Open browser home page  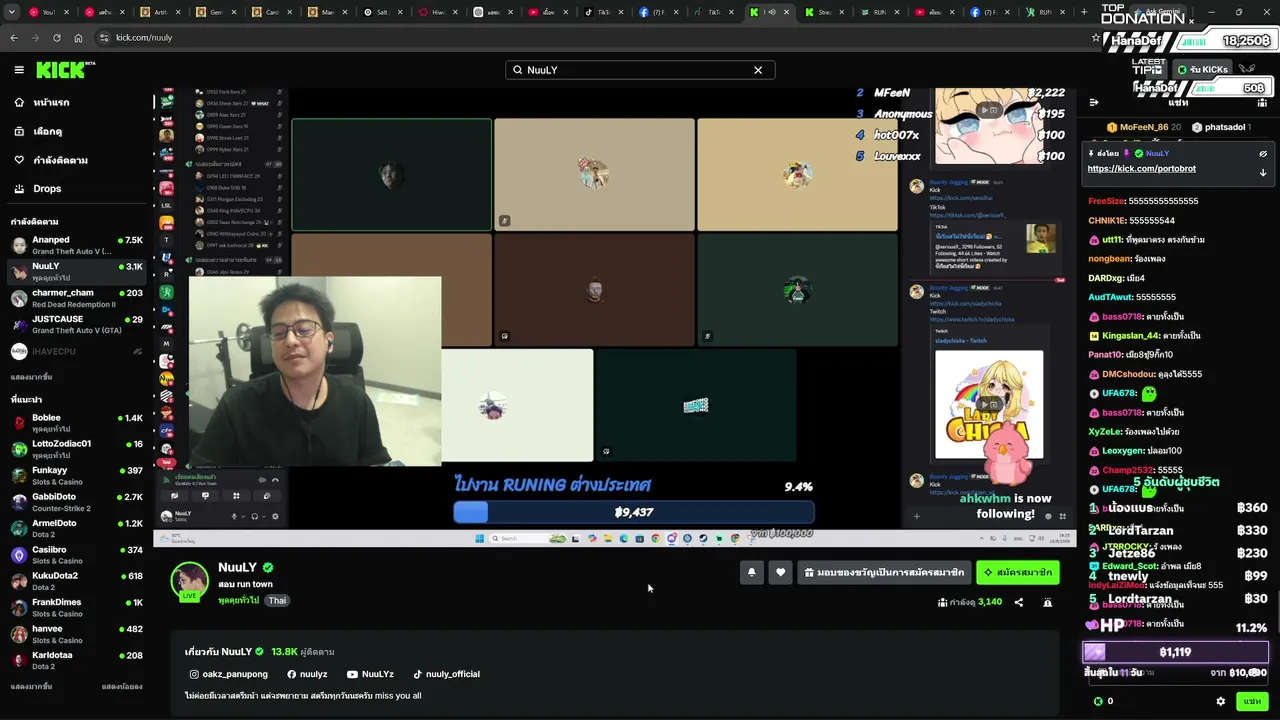[x=78, y=37]
